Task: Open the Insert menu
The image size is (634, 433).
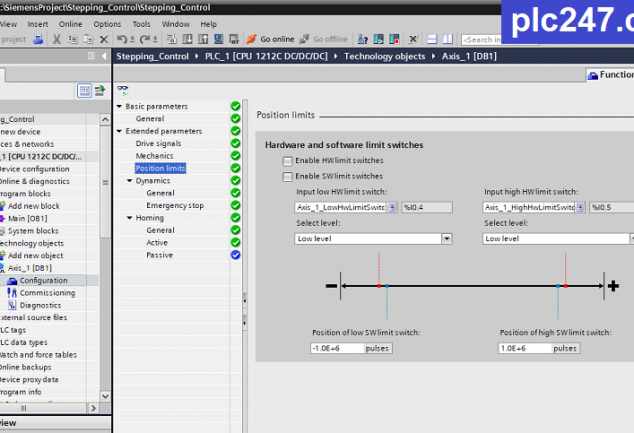Action: point(38,24)
